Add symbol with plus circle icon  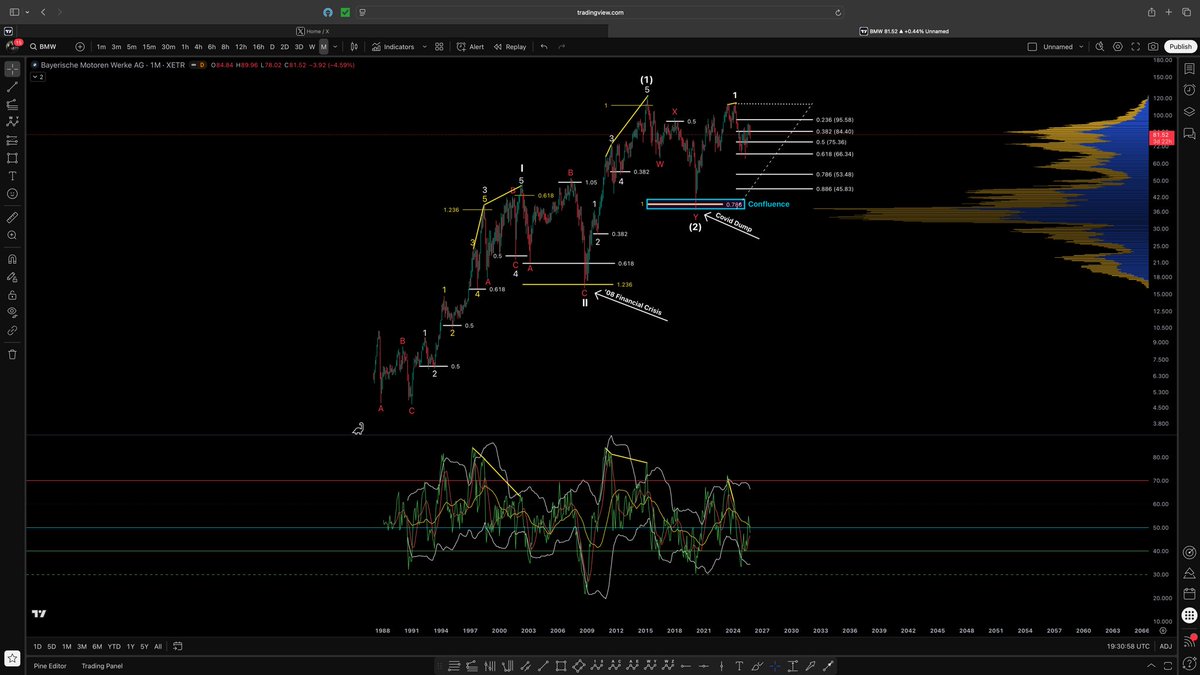point(80,46)
